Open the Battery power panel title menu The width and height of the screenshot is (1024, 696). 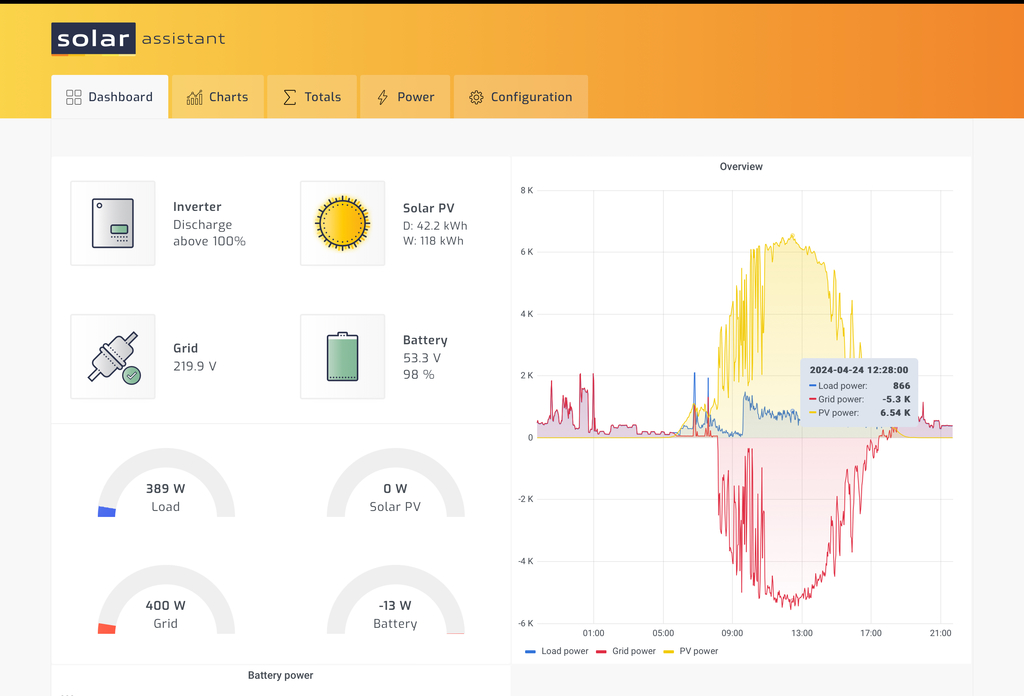coord(280,676)
